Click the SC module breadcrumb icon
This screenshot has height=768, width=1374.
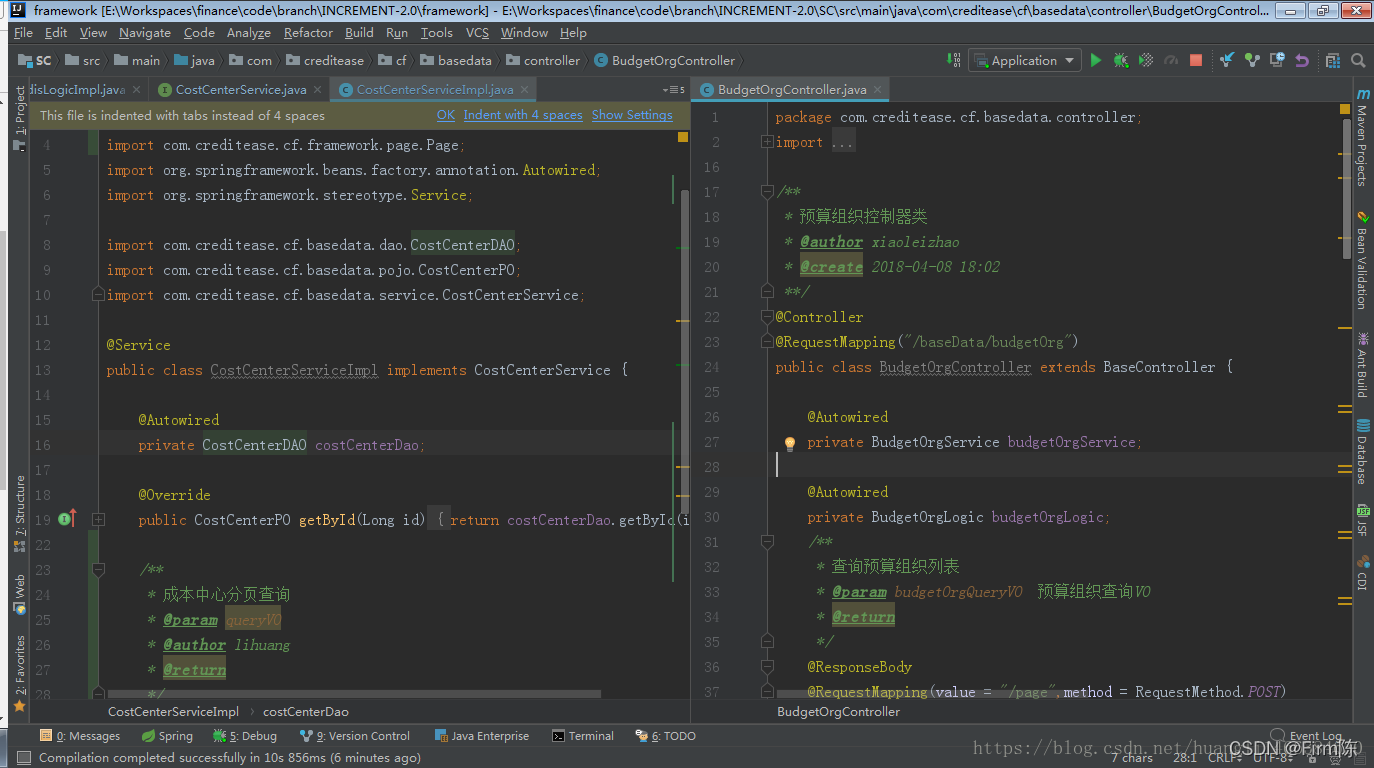point(24,60)
